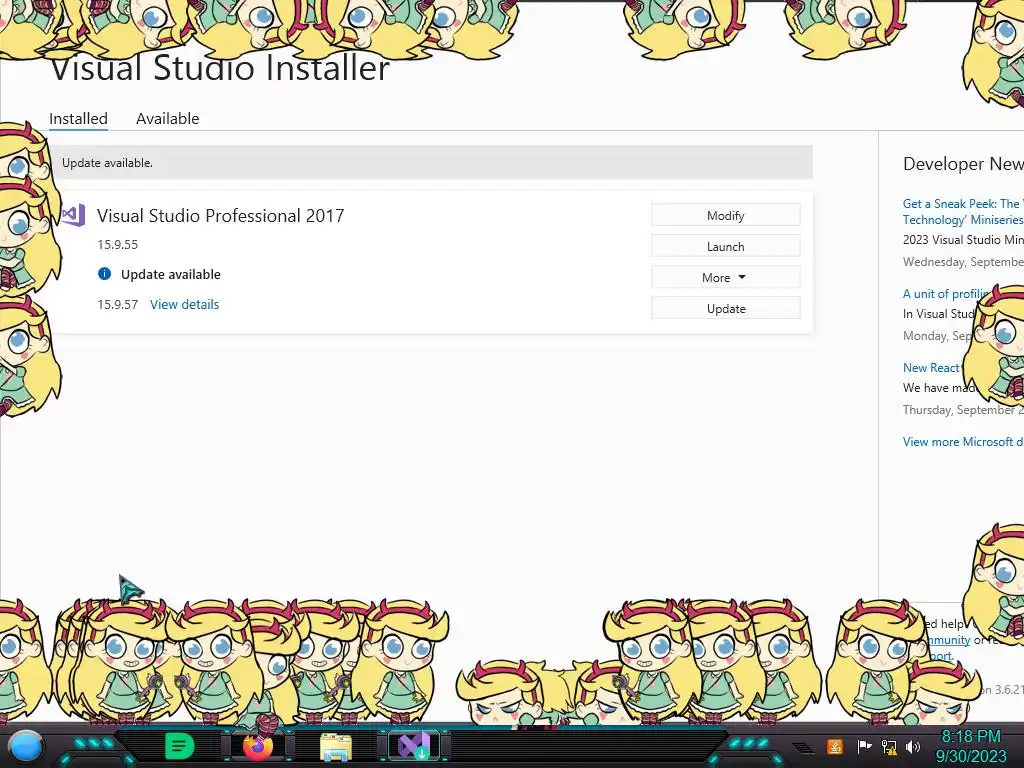Open the 'A unit of profiling' news link

tap(947, 294)
